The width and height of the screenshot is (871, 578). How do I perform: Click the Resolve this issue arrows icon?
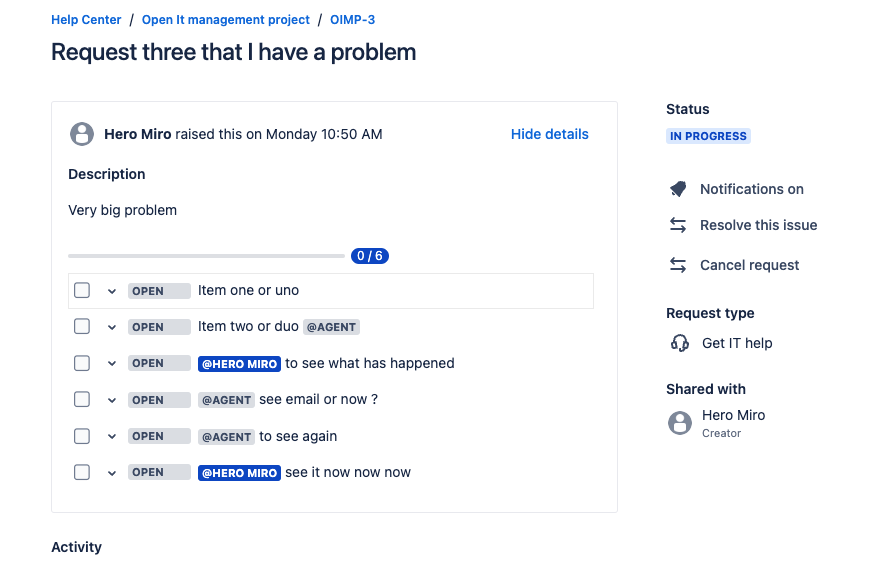678,225
